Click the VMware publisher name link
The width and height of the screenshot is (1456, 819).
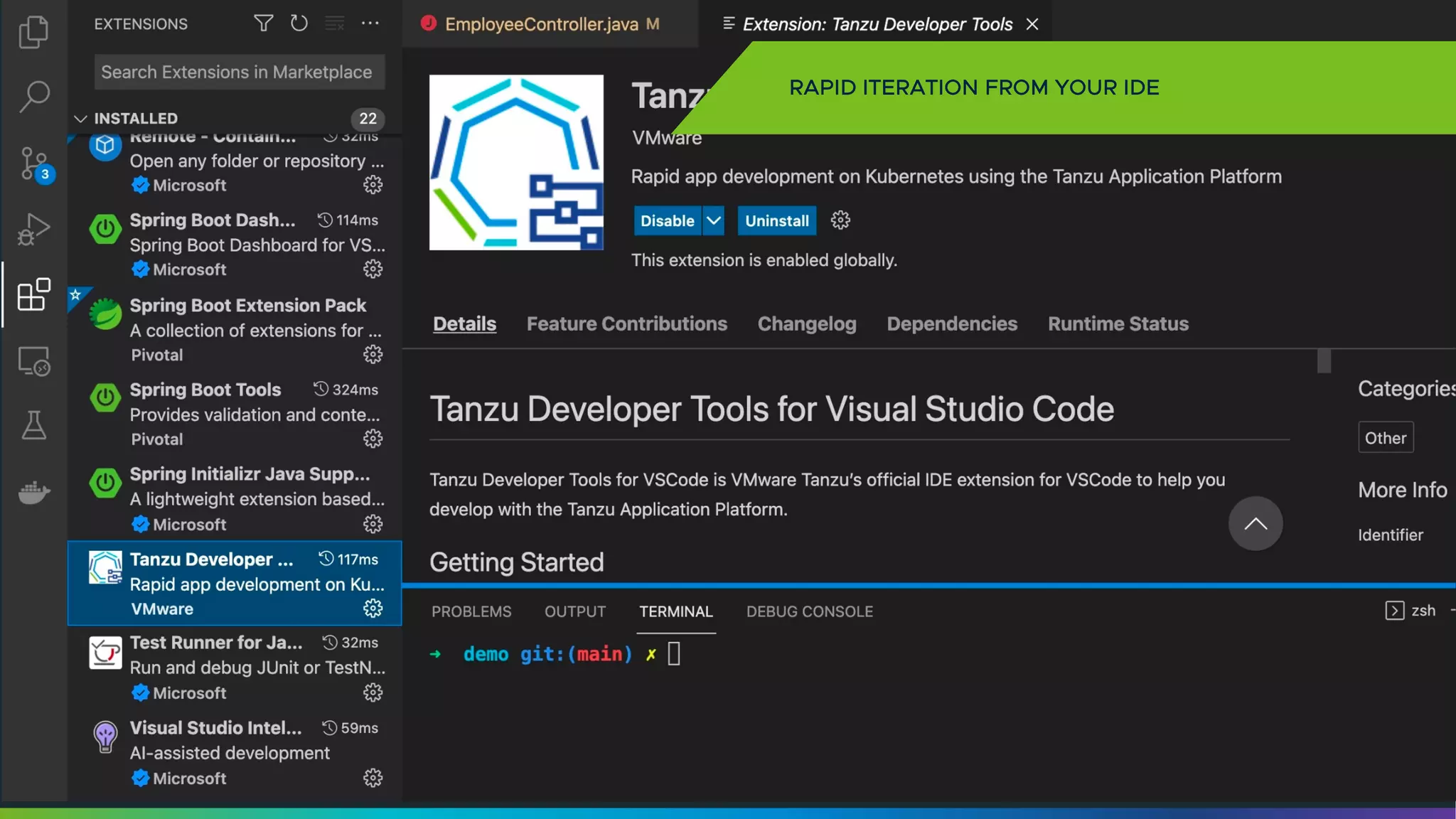click(667, 138)
